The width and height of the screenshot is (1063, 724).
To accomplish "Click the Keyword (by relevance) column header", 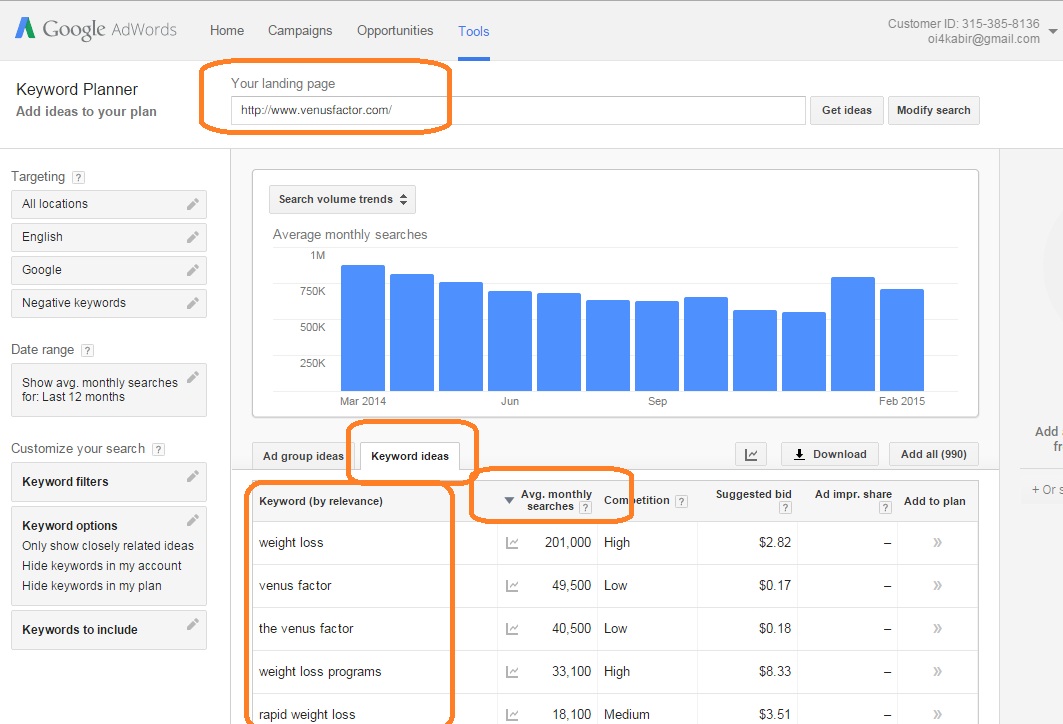I will (321, 501).
